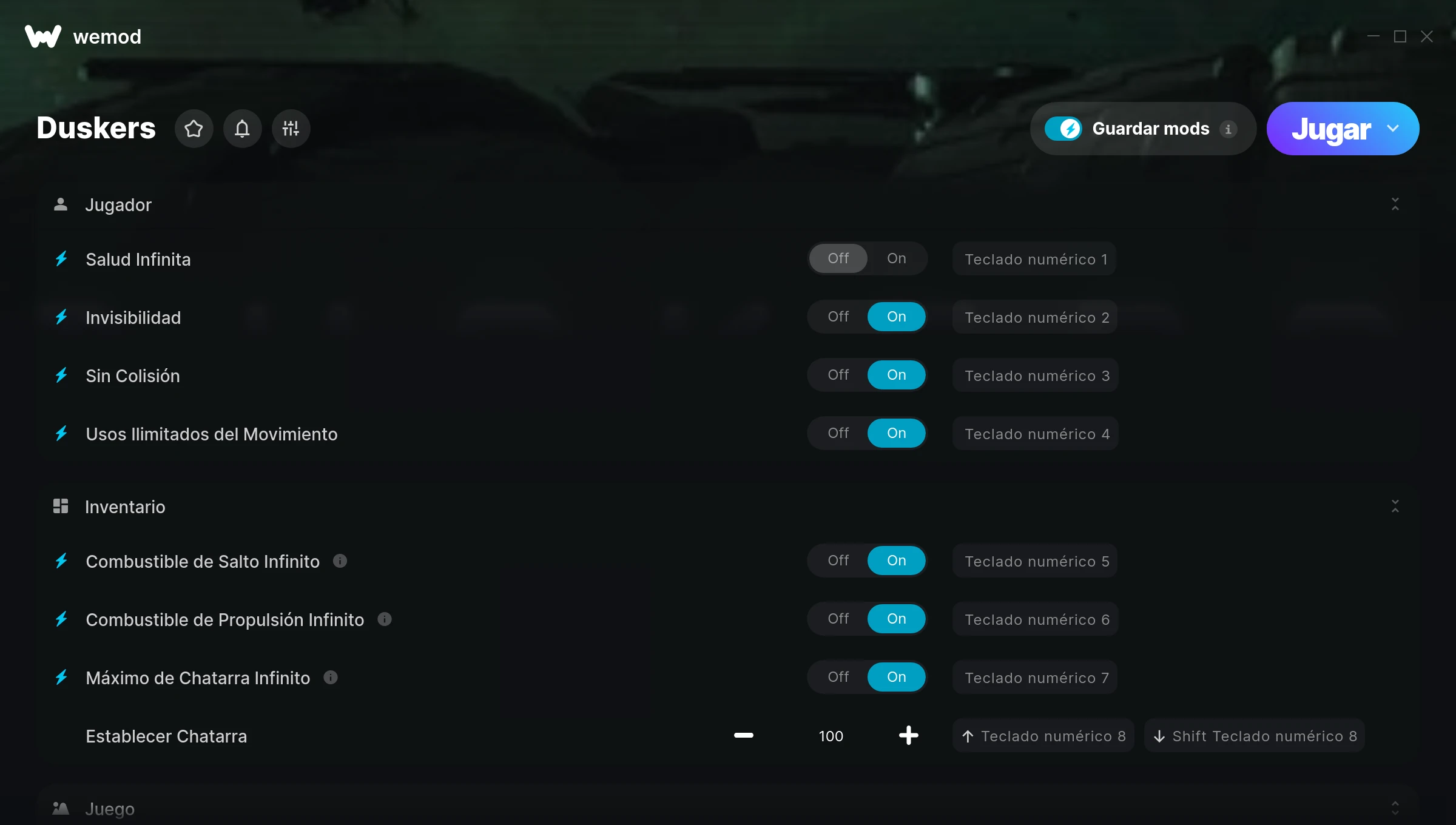The width and height of the screenshot is (1456, 825).
Task: Disable Sin Colisión cheat
Action: 838,375
